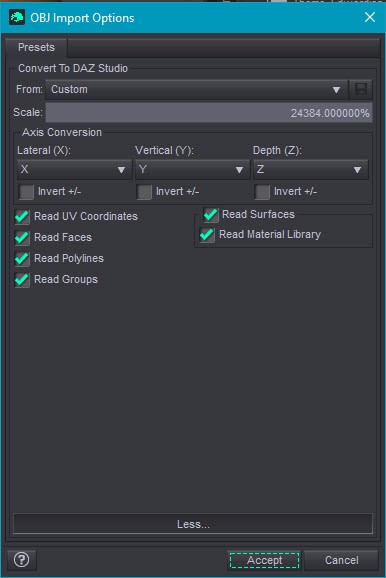Uncheck Read Material Library option
386x578 pixels.
coord(207,234)
